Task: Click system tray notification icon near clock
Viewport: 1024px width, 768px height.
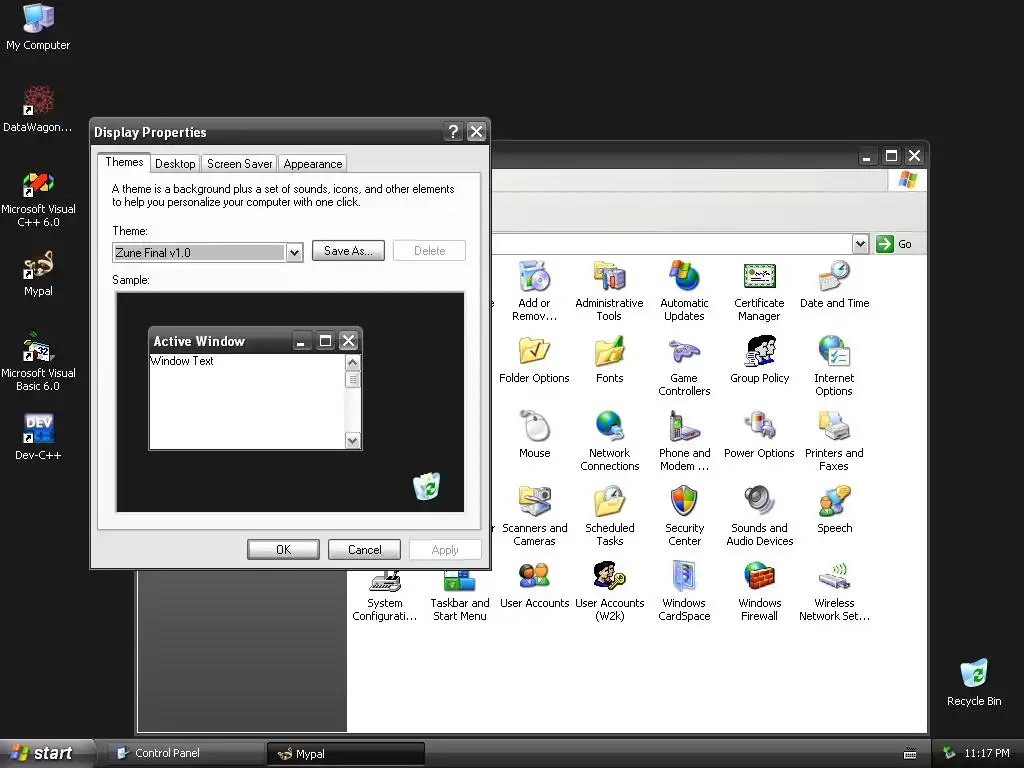Action: tap(950, 754)
